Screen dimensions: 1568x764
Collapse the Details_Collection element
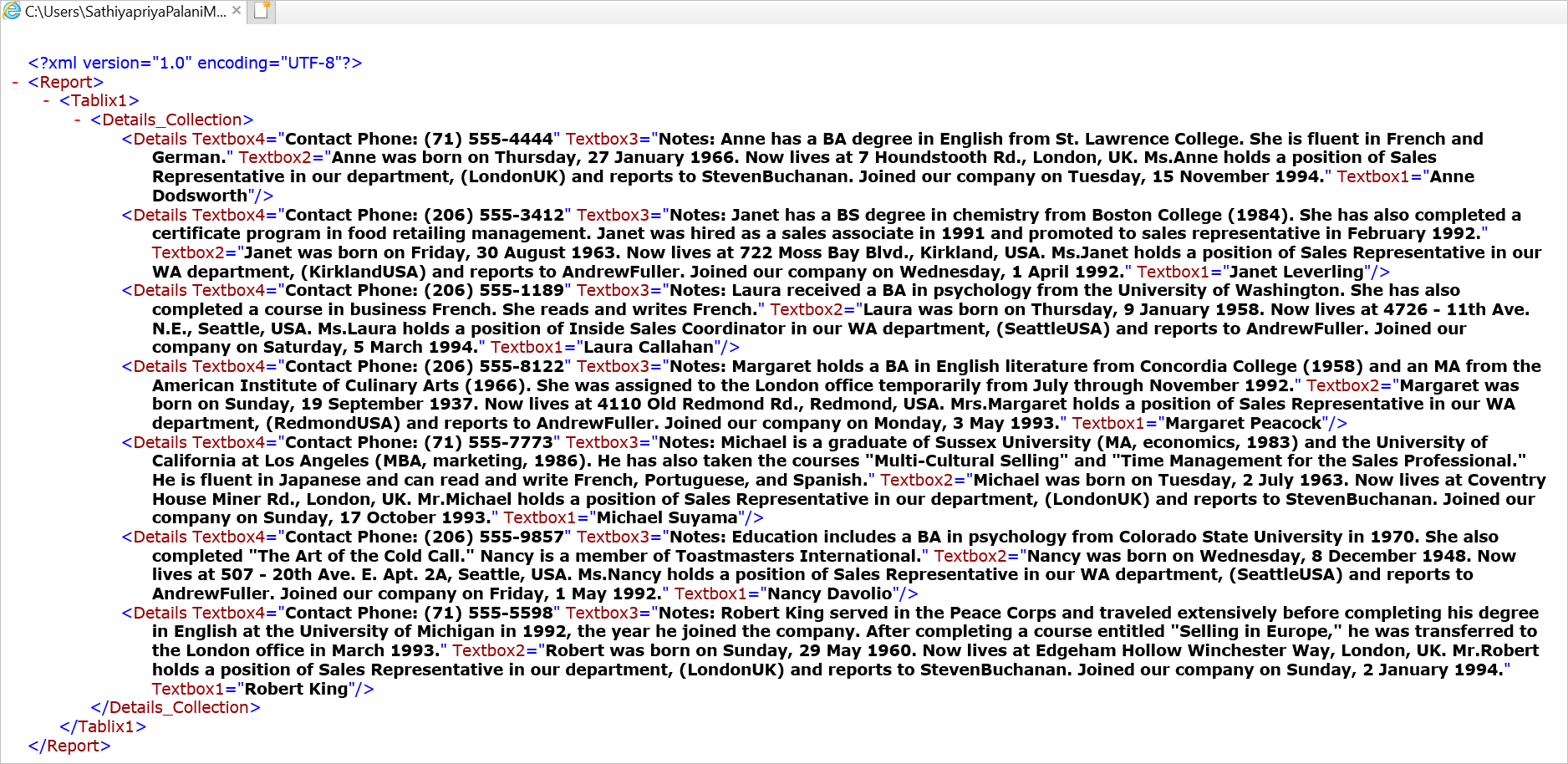coord(75,120)
